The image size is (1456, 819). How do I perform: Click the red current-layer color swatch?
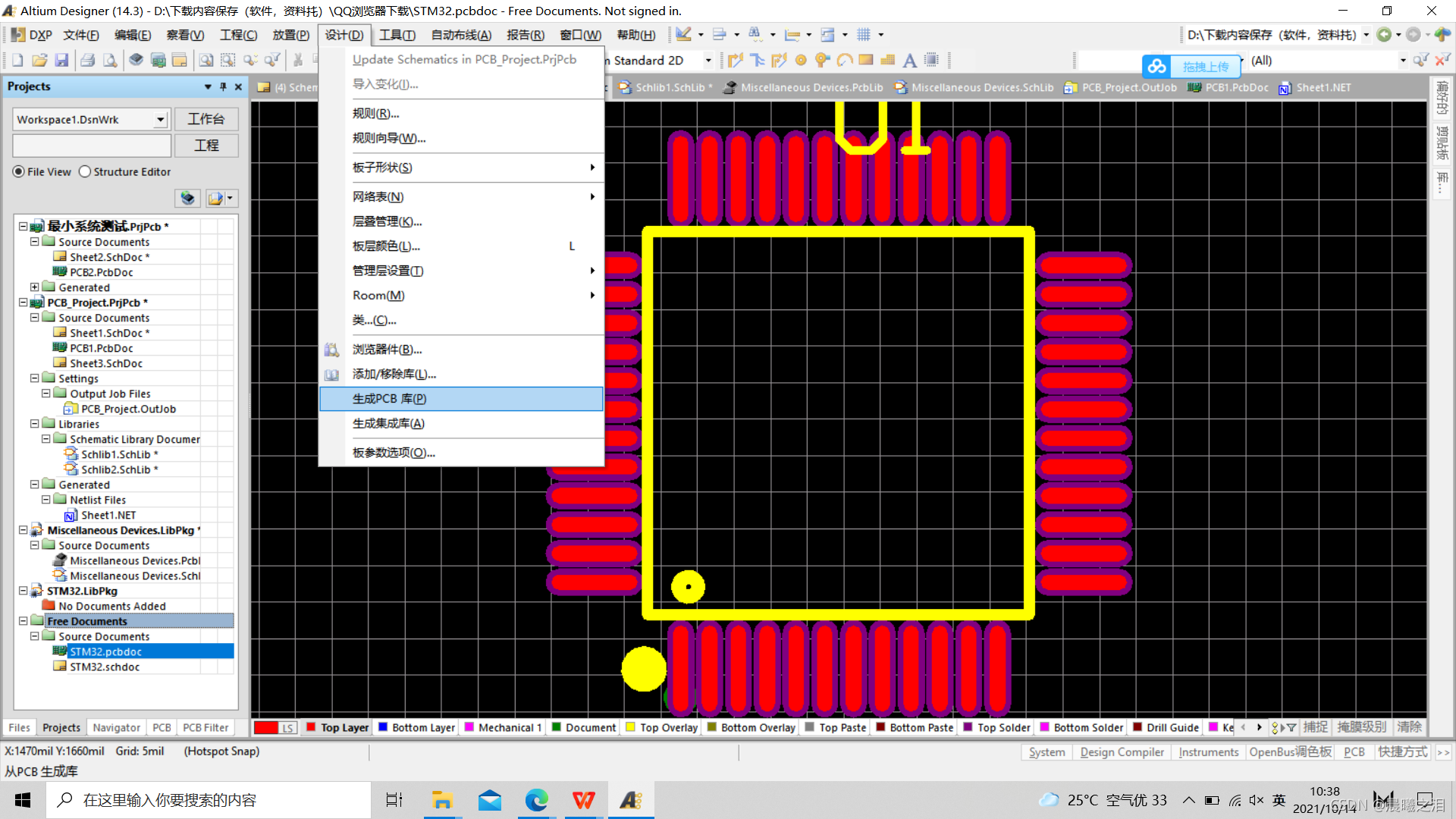(x=265, y=727)
